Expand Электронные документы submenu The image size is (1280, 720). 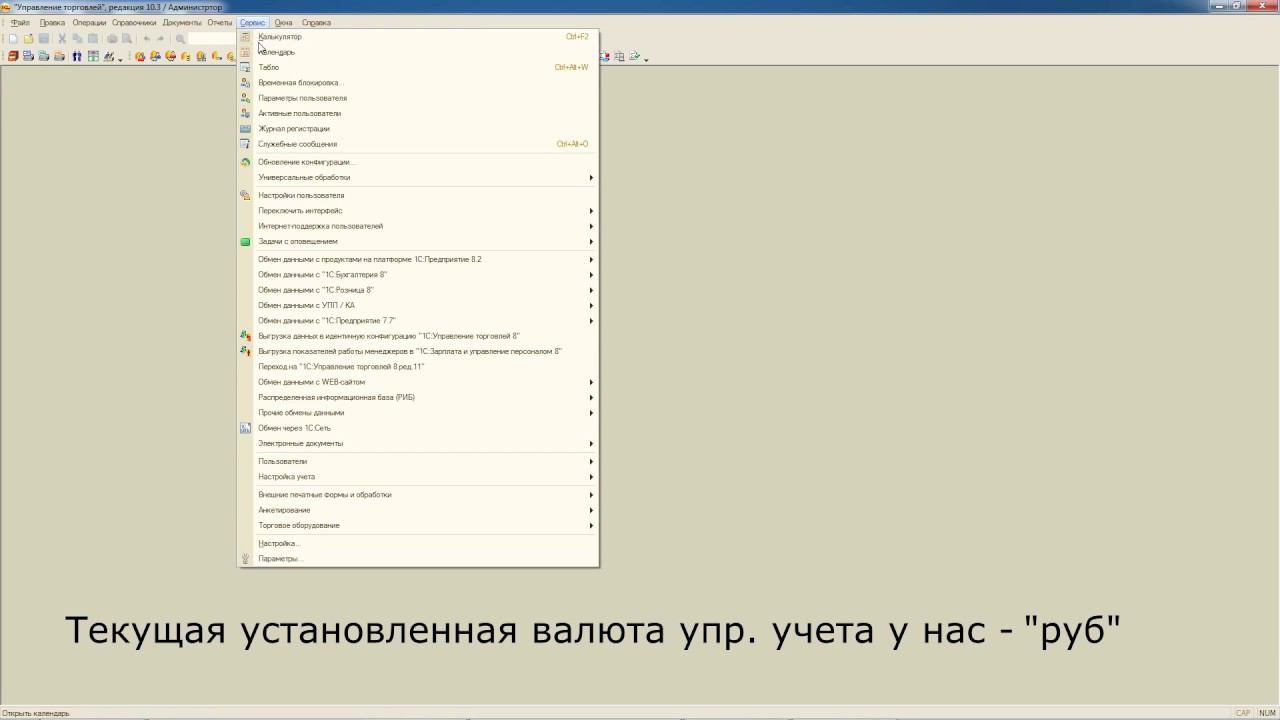tap(418, 443)
